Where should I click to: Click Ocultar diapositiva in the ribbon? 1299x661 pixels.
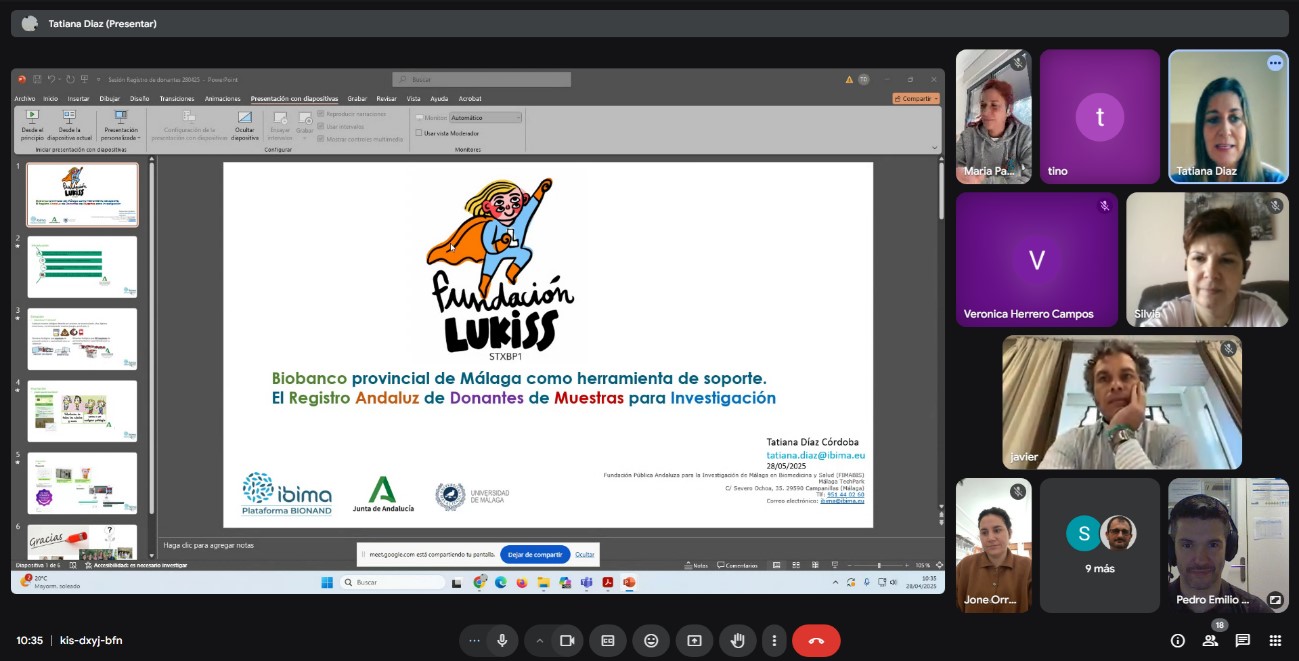tap(245, 125)
